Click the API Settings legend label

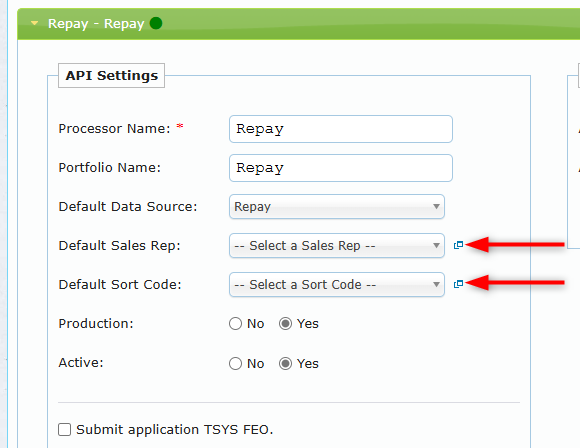coord(111,75)
